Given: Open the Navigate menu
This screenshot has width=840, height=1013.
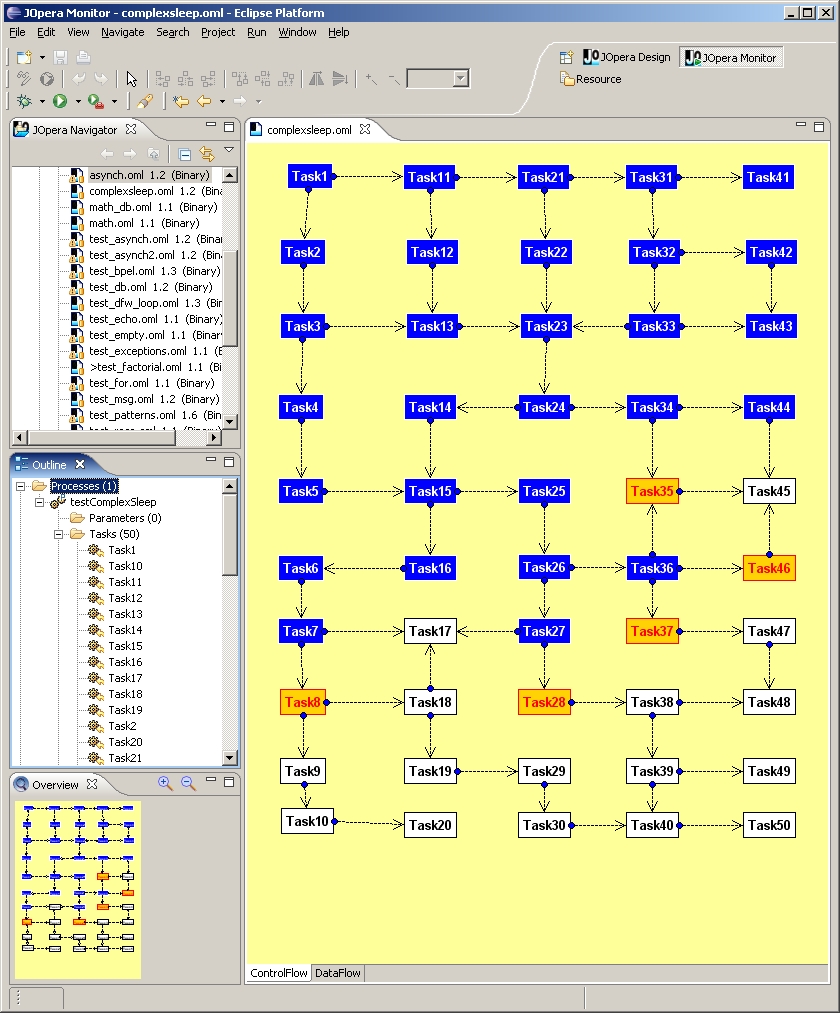Looking at the screenshot, I should (x=123, y=32).
